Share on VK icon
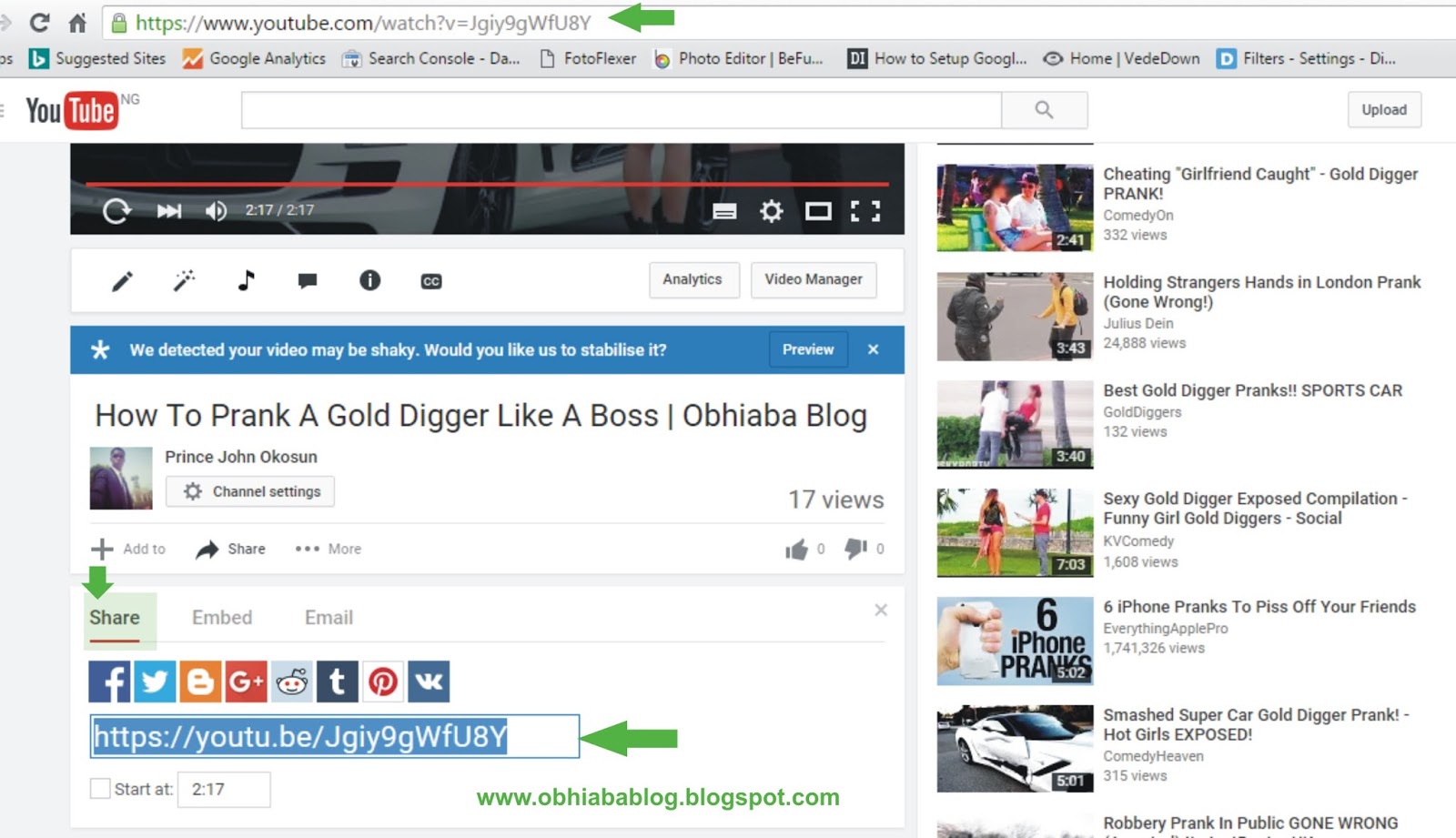Viewport: 1456px width, 838px height. pyautogui.click(x=429, y=682)
